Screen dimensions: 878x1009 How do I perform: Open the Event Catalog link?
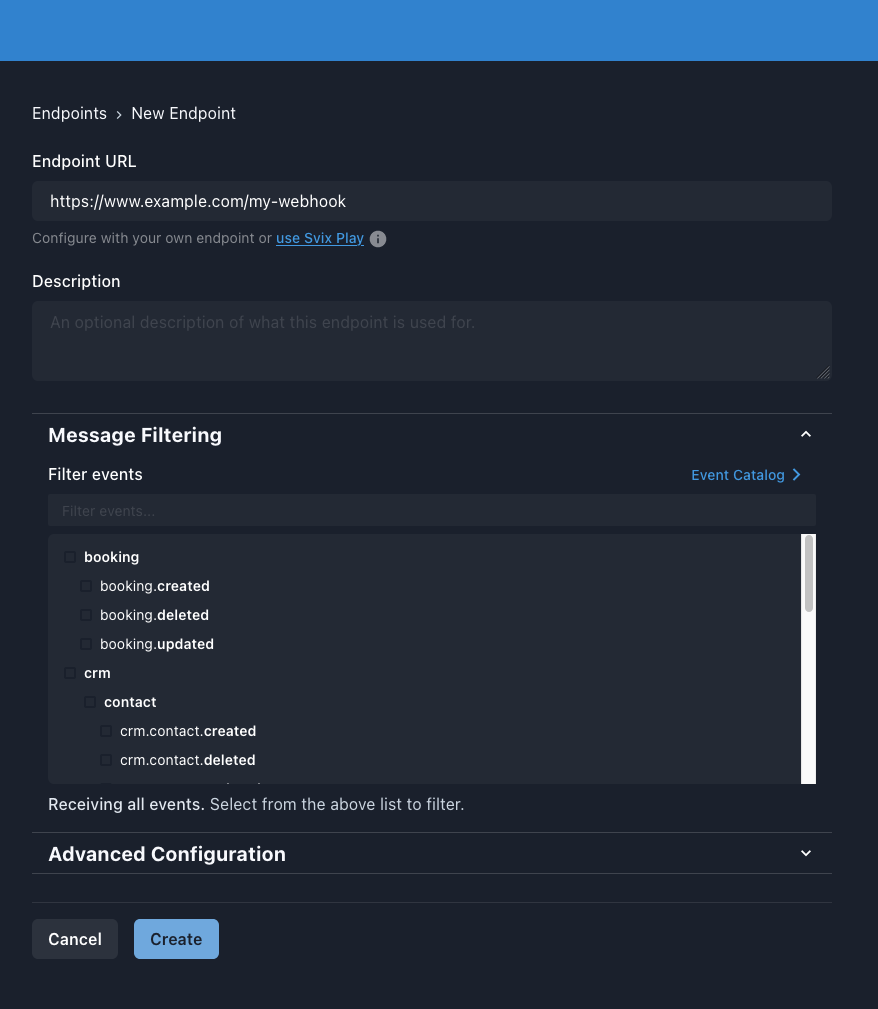pos(737,475)
